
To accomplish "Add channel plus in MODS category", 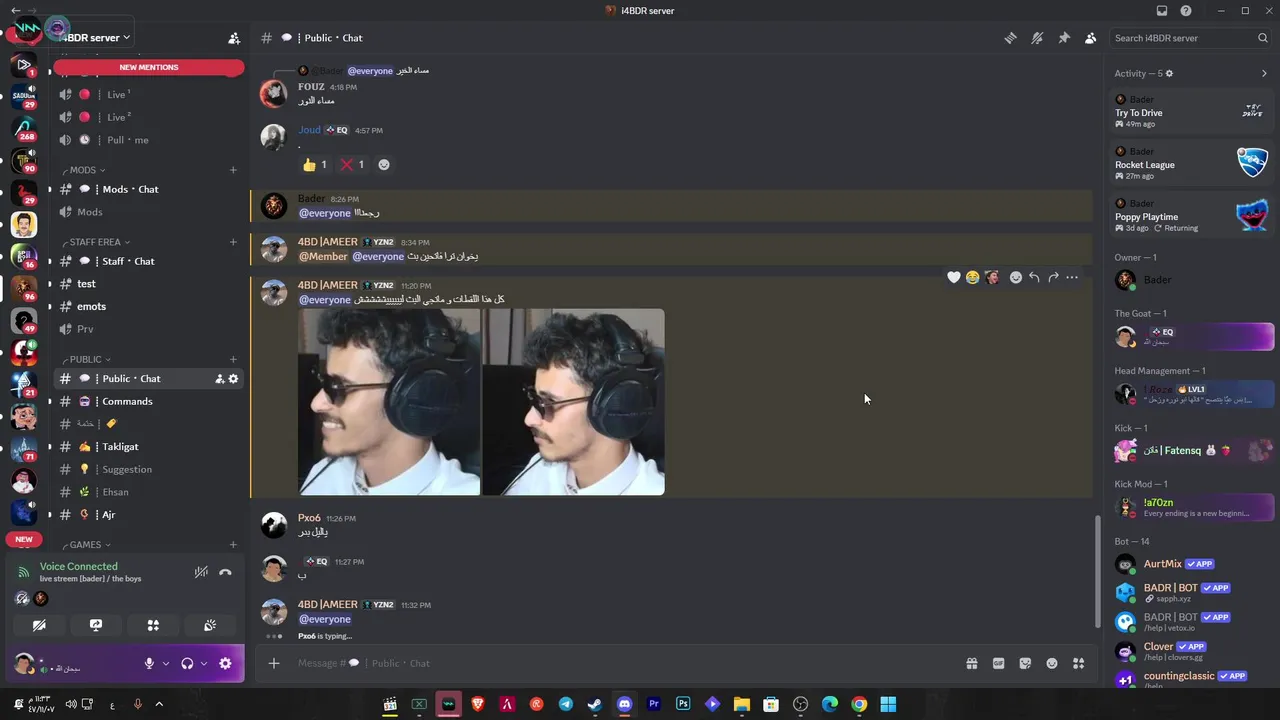I will click(233, 170).
